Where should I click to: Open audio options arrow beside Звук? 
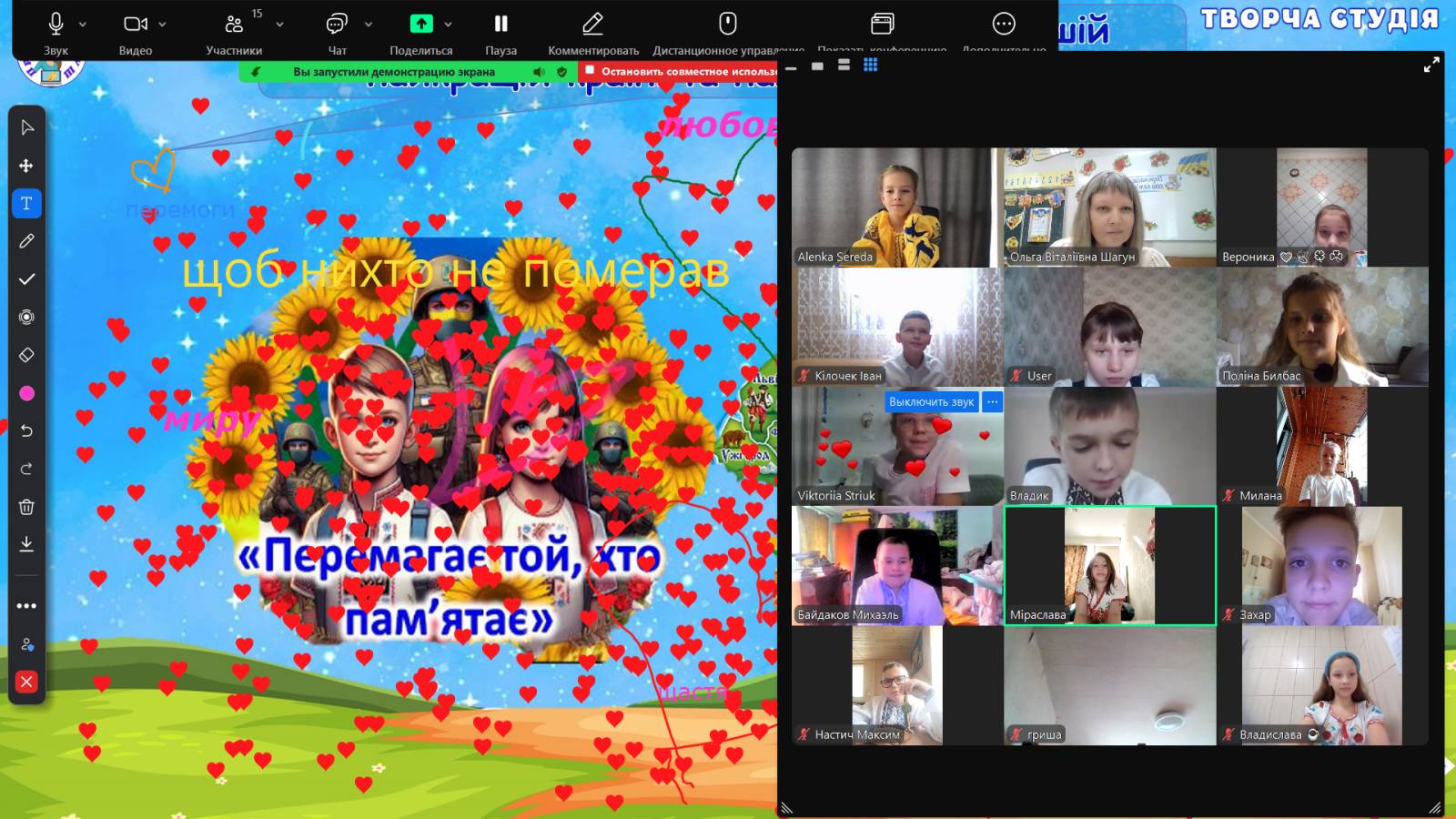[x=83, y=25]
